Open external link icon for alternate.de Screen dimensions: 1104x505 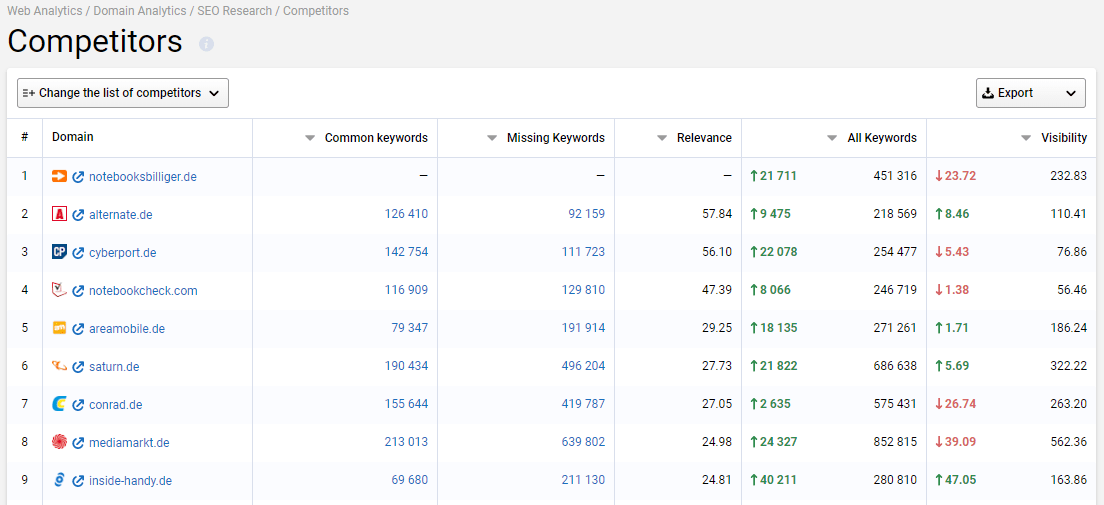(x=79, y=215)
